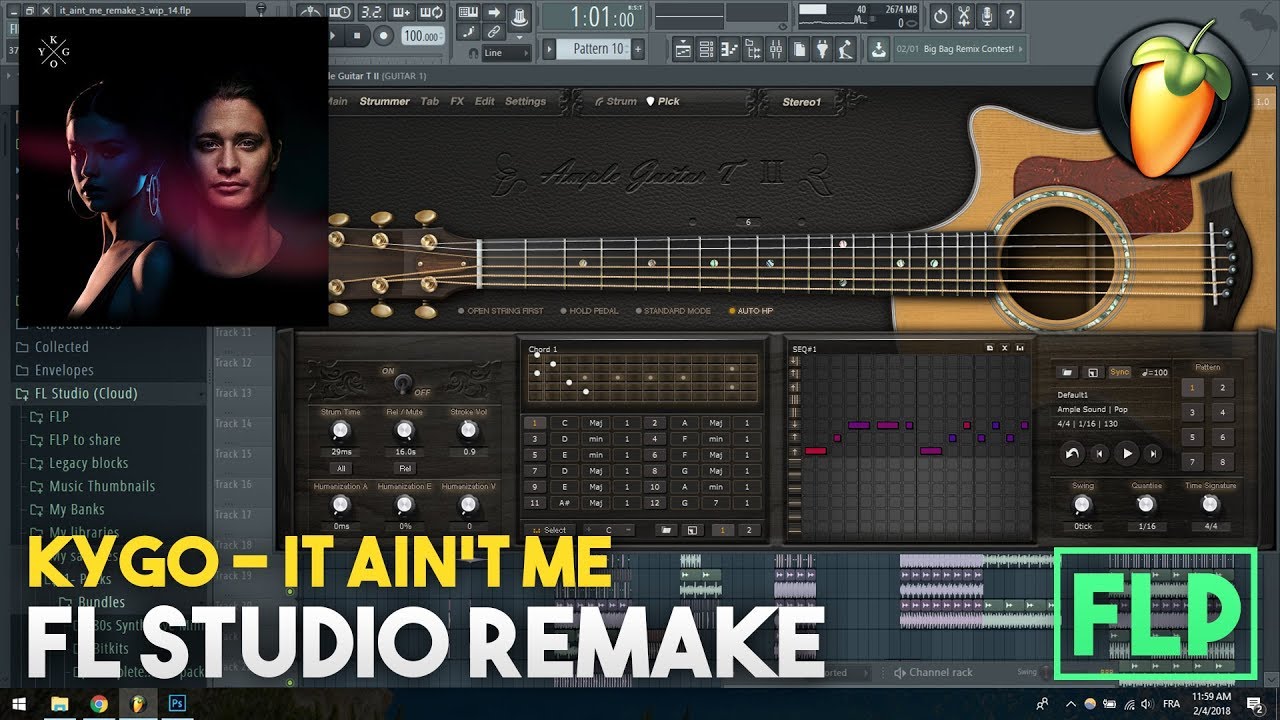The image size is (1280, 720).
Task: Play the strummer sequence
Action: tap(1127, 453)
